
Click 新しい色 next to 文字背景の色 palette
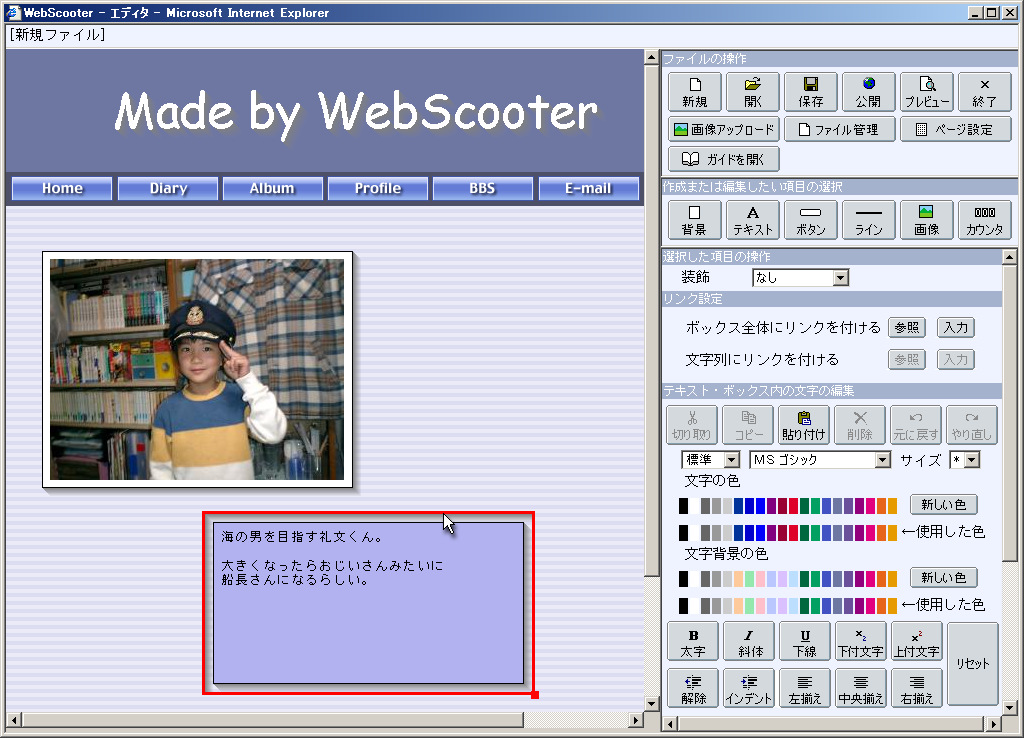(944, 577)
